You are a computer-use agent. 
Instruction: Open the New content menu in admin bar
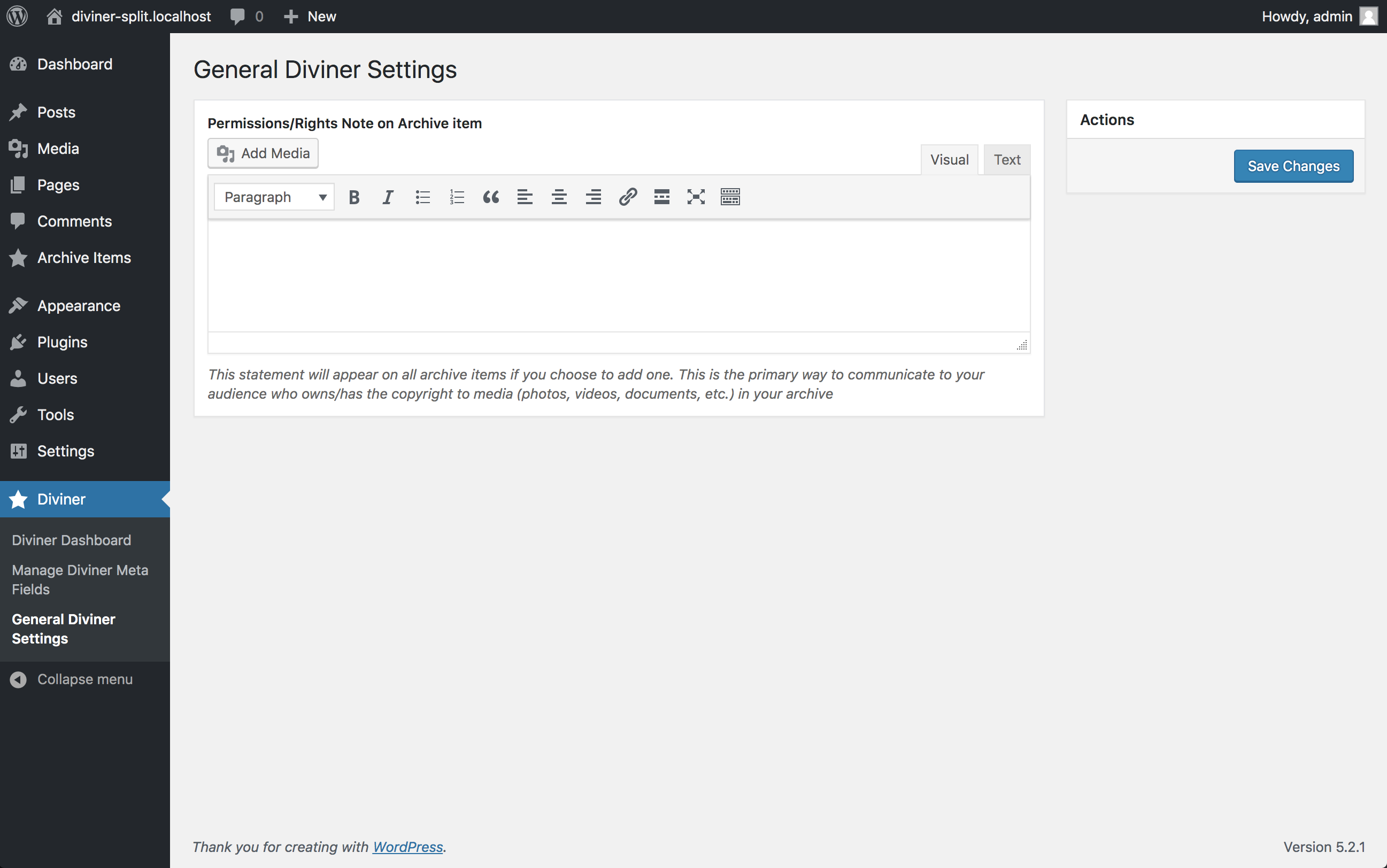pyautogui.click(x=310, y=16)
